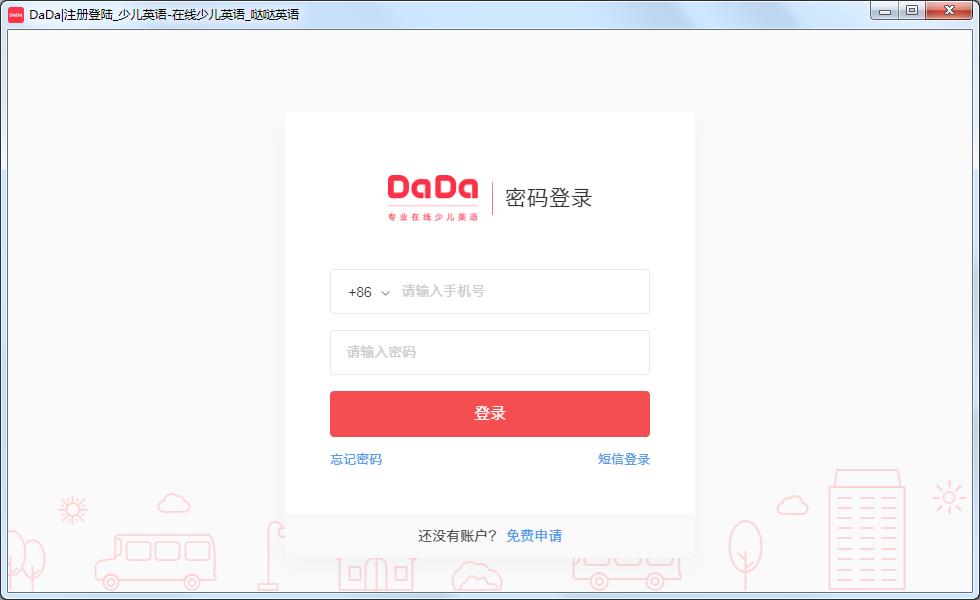Click the bus illustration at bottom left
980x600 pixels.
point(156,562)
